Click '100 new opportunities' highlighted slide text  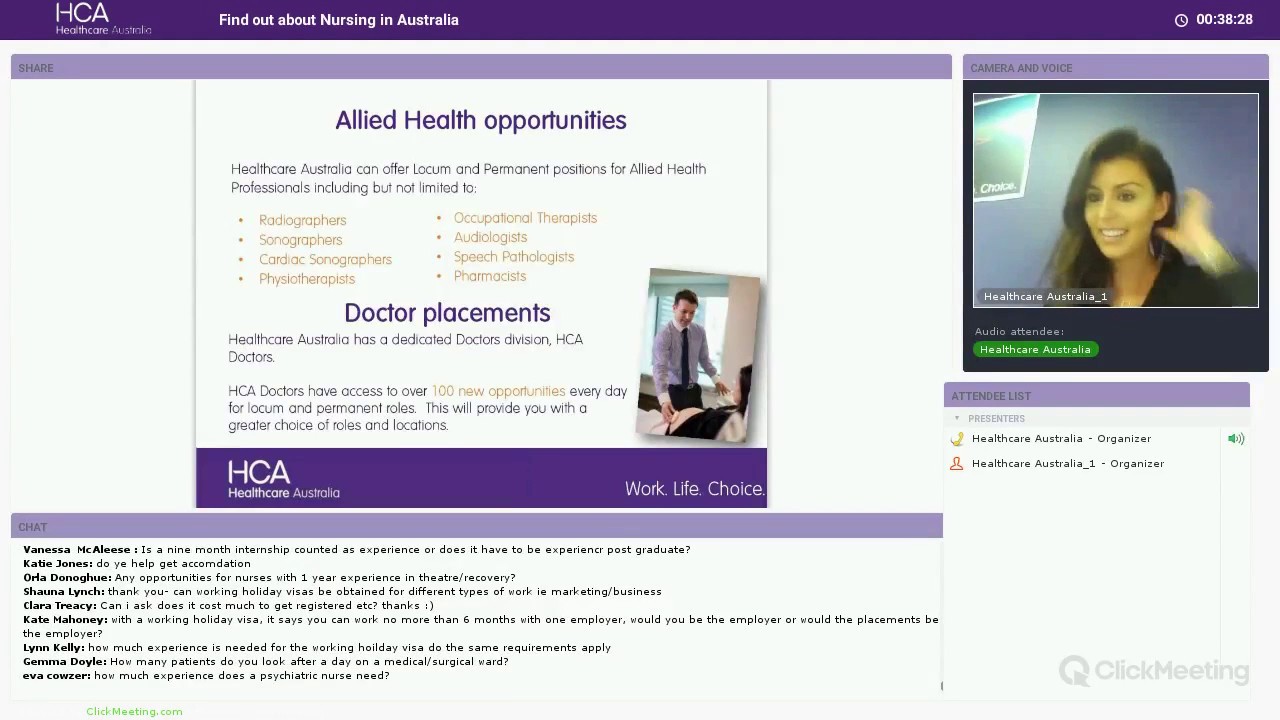(x=498, y=391)
